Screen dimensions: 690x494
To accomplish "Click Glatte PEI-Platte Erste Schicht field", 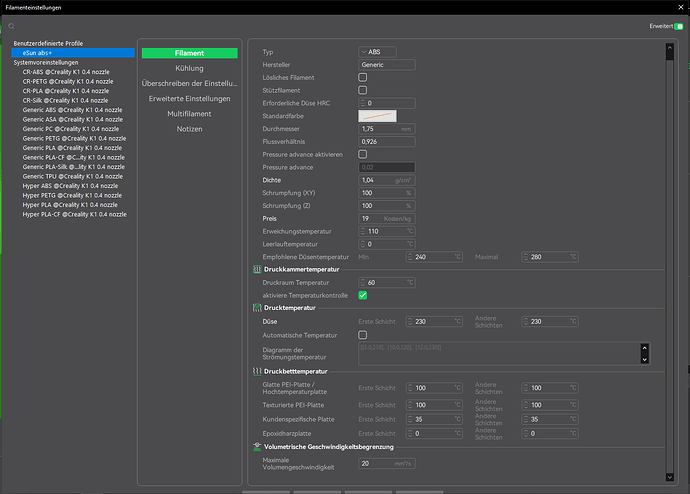I will coord(434,388).
